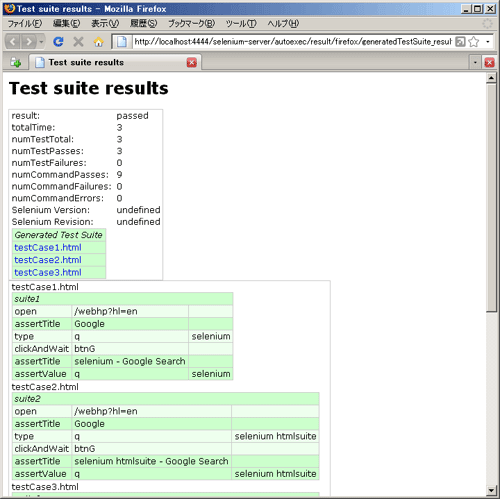Screen dimensions: 500x499
Task: Click the 'suite1' table header
Action: [x=122, y=299]
